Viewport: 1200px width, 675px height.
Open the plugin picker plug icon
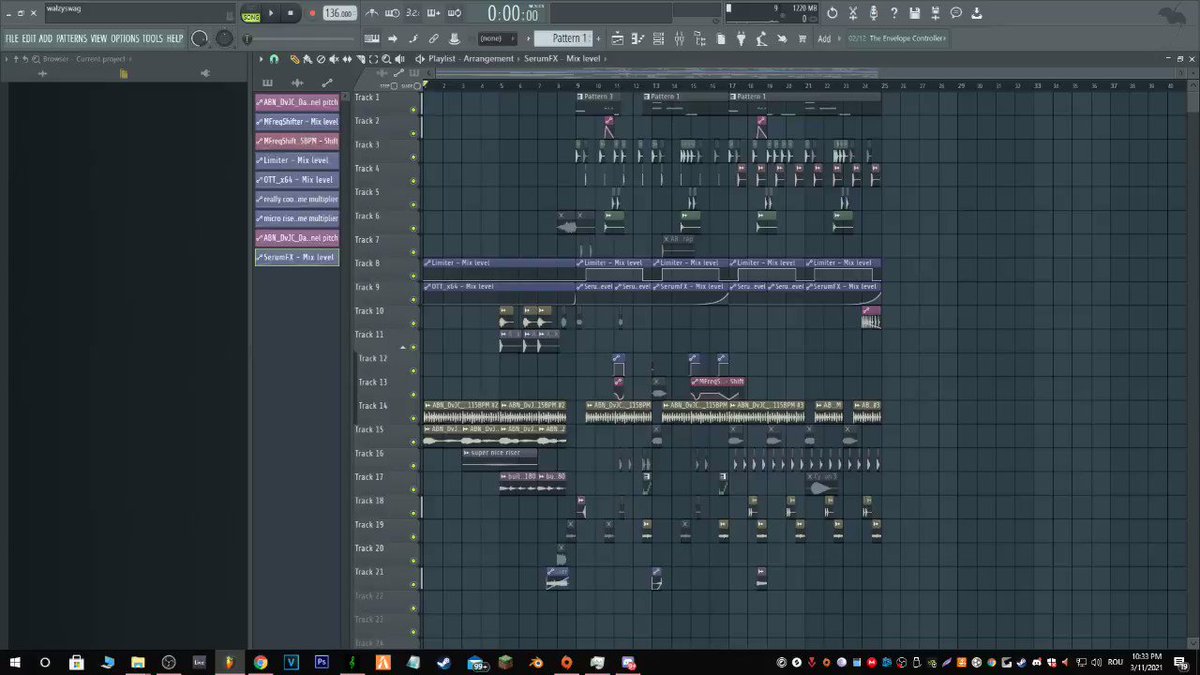741,38
